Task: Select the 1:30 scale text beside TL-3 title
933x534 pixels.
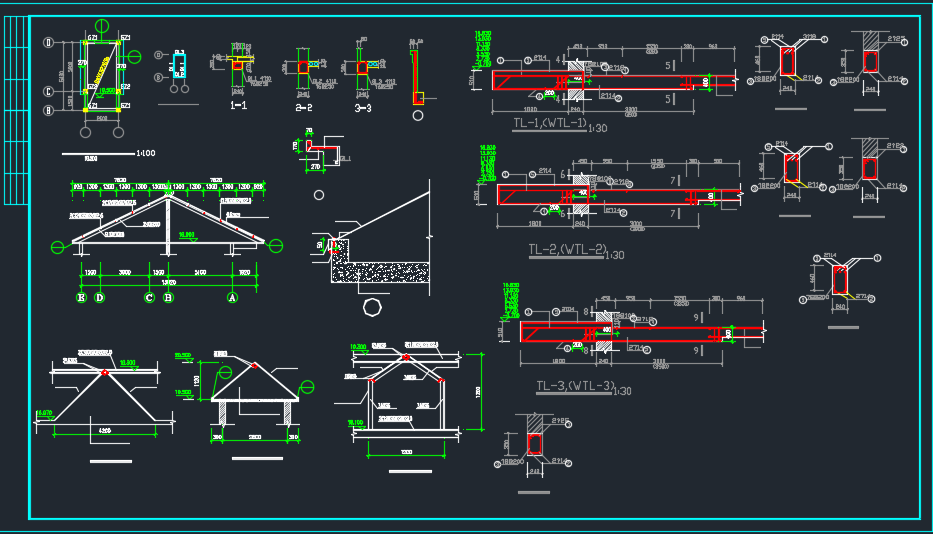Action: click(x=622, y=391)
